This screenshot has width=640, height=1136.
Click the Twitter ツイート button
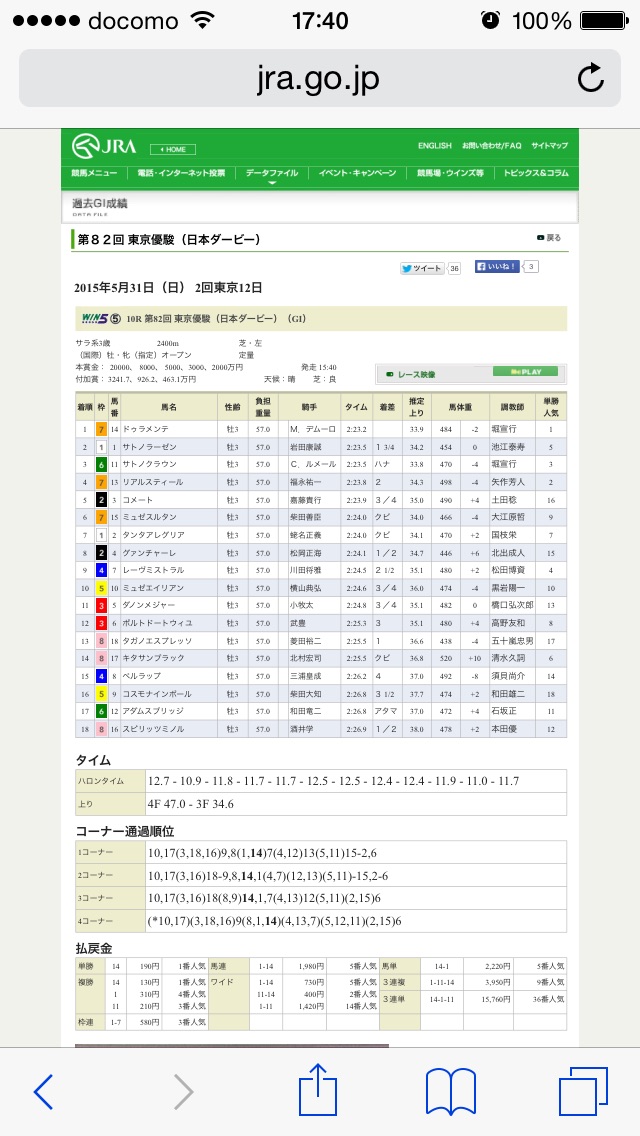click(422, 268)
